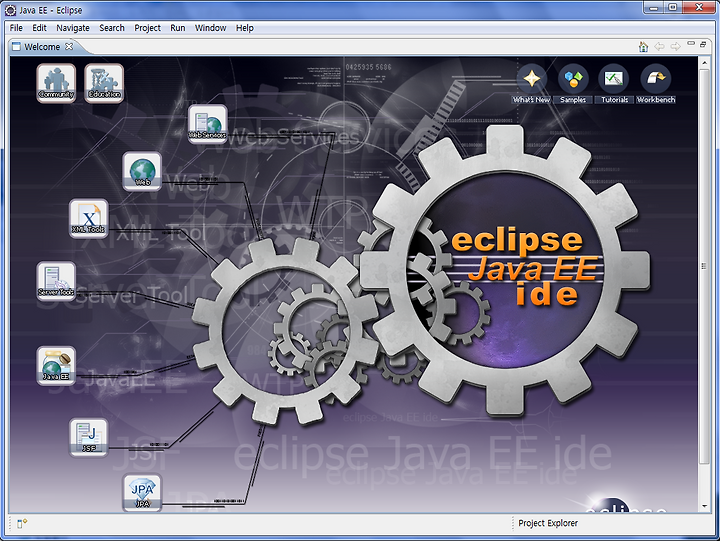720x541 pixels.
Task: Click the vertical scrollbar thumb
Action: coord(704,265)
